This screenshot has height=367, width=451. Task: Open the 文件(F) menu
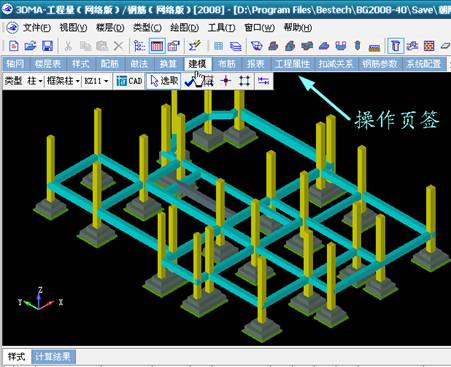[37, 28]
